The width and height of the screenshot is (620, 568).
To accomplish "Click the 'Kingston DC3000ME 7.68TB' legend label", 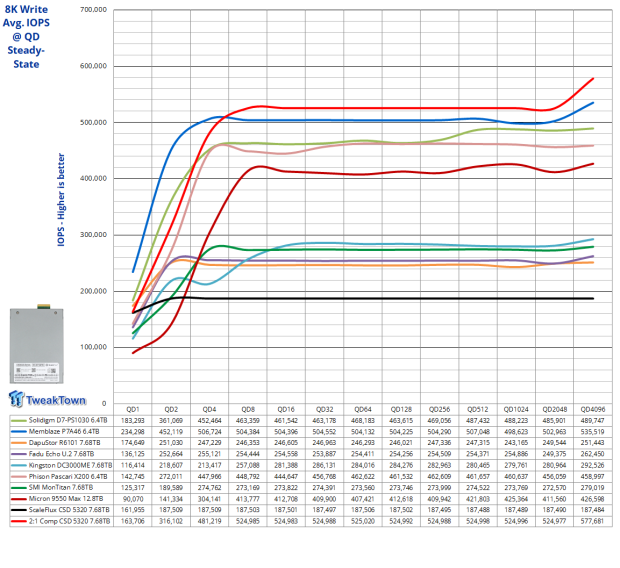I will (70, 465).
